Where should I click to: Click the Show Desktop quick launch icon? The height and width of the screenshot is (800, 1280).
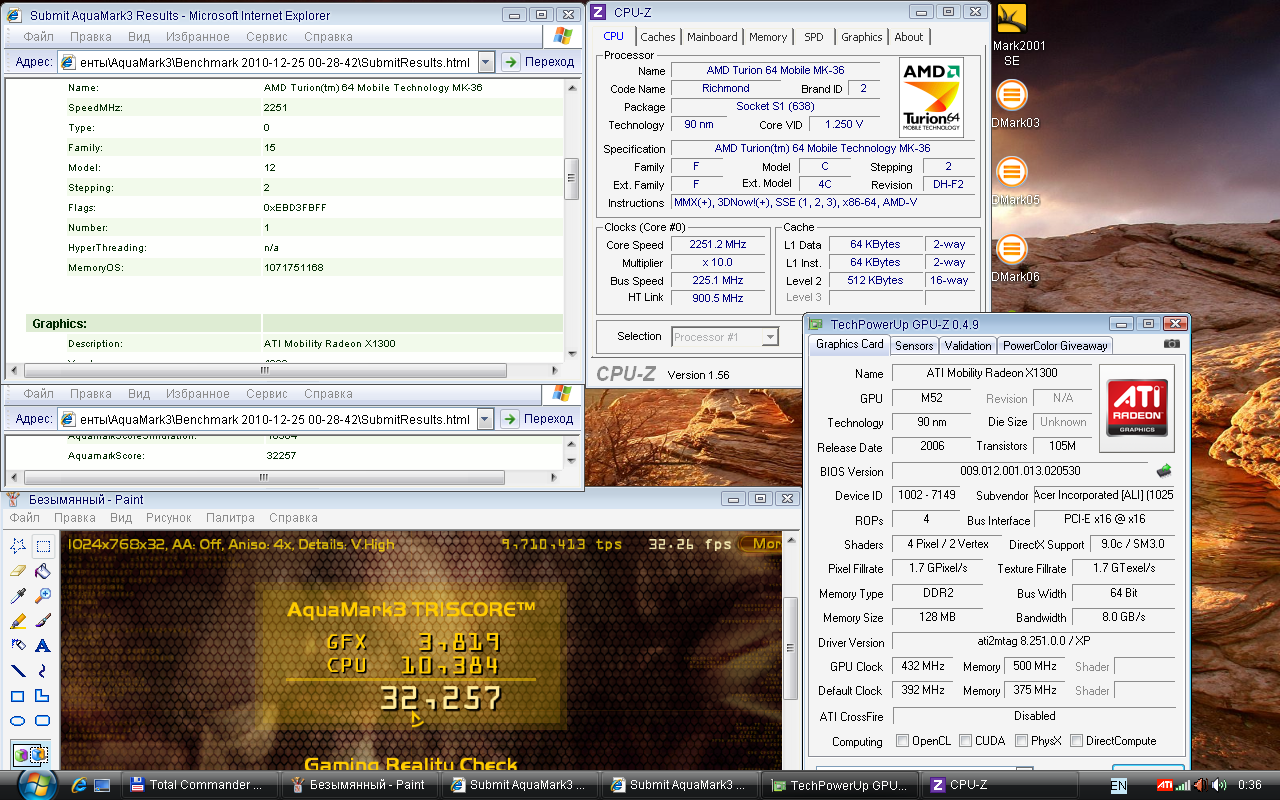[102, 785]
